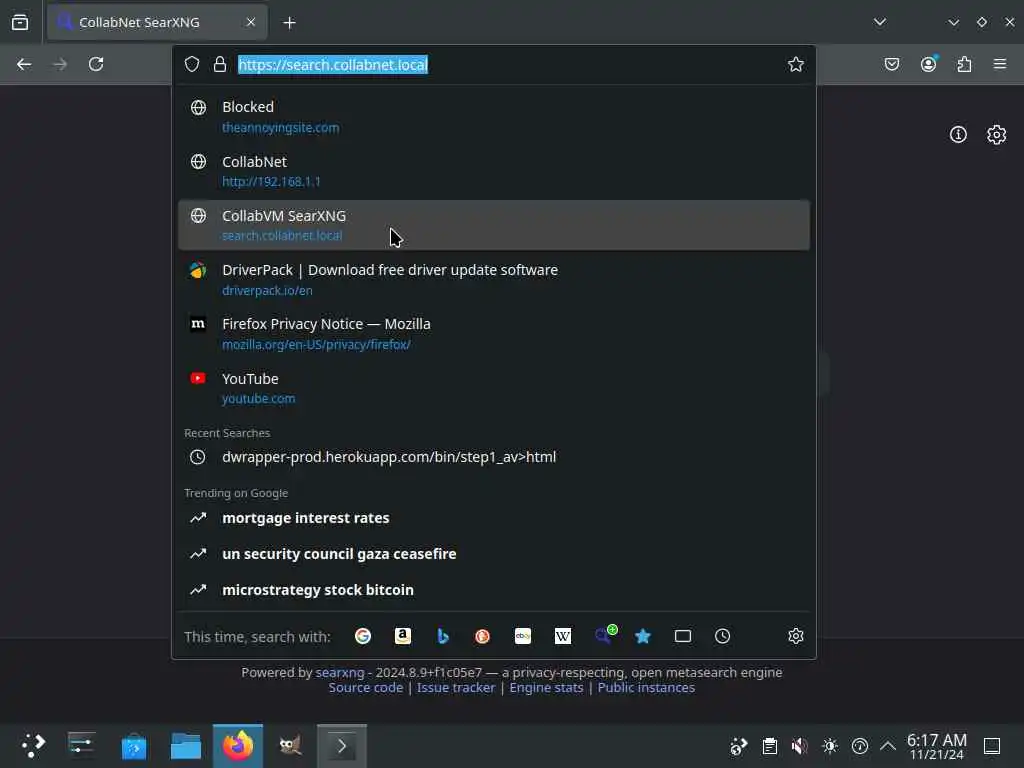Select the Firefox Privacy Notice suggestion
This screenshot has height=768, width=1024.
(x=494, y=334)
